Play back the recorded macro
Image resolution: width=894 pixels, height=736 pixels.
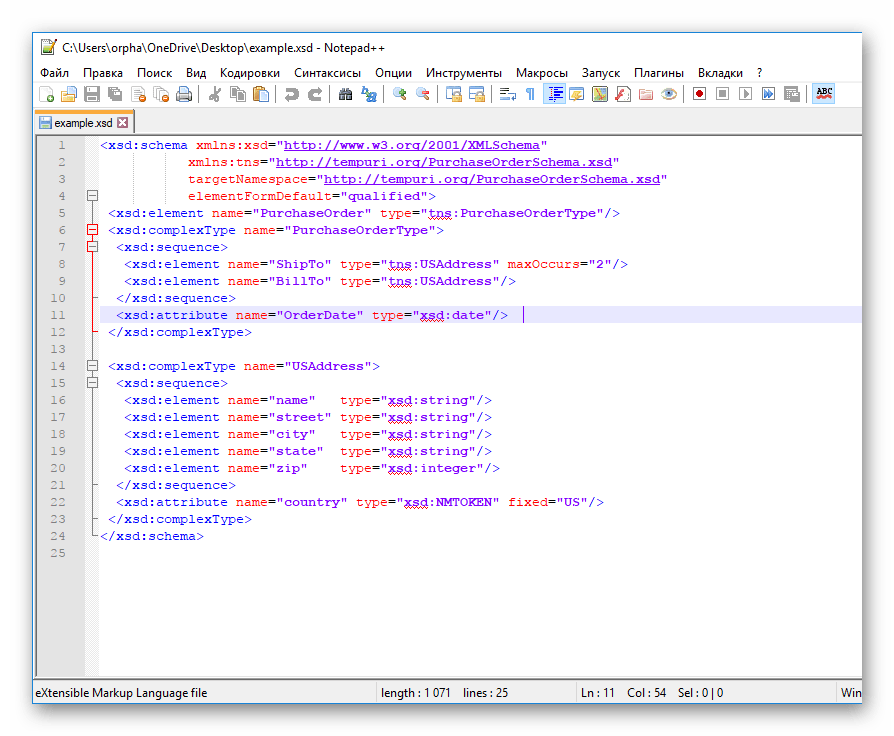745,94
